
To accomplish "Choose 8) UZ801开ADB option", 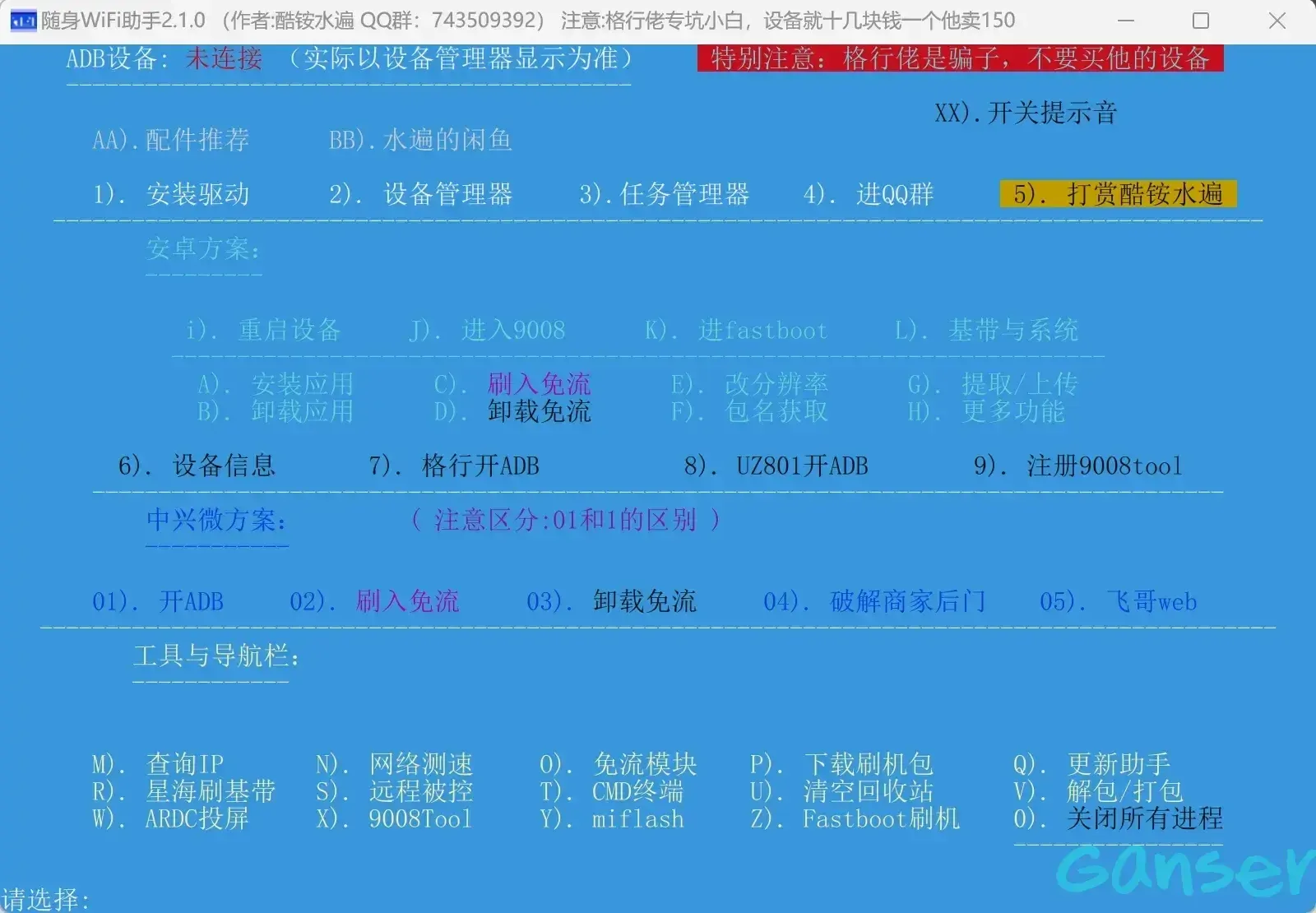I will point(776,466).
